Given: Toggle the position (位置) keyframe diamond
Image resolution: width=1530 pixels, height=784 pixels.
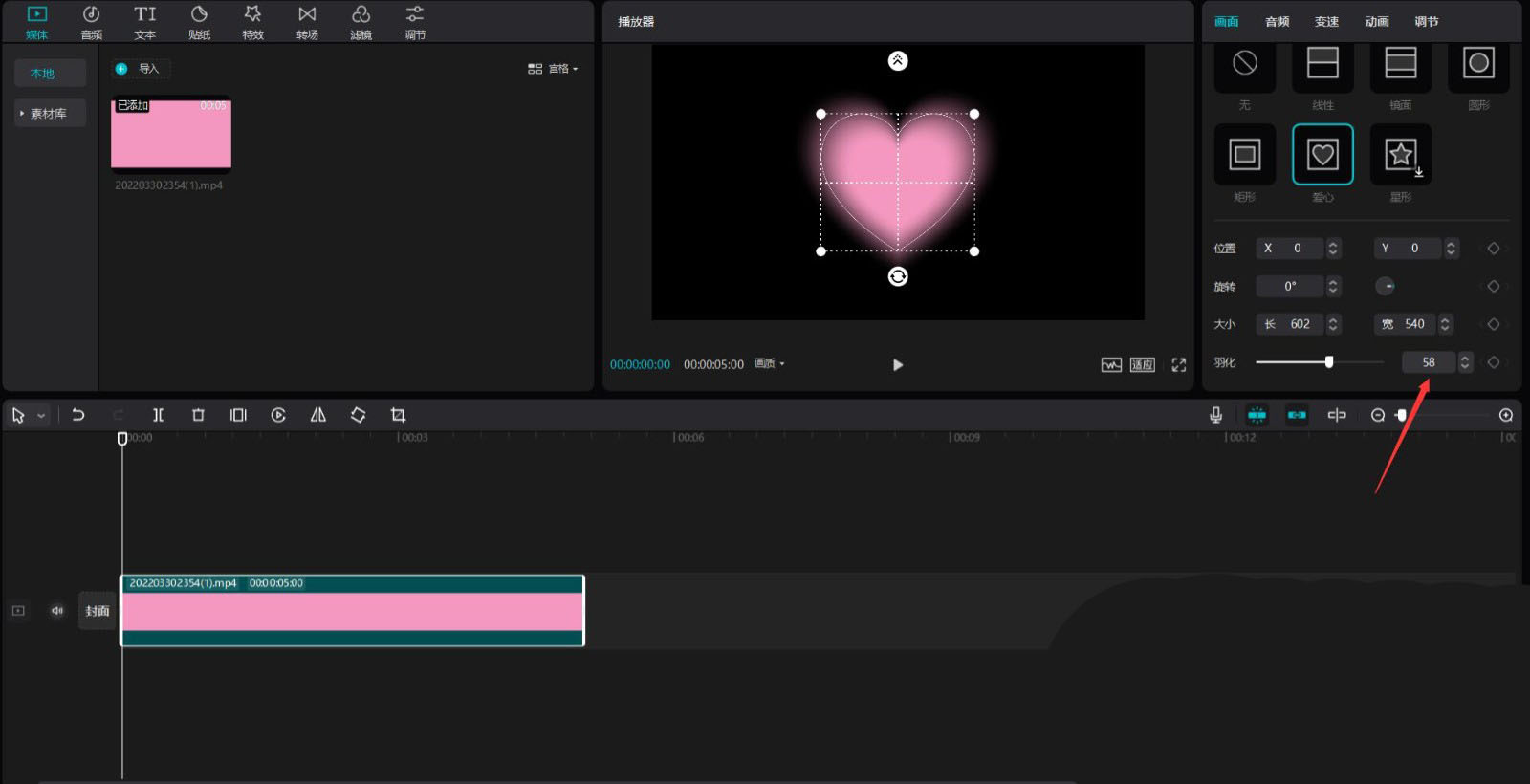Looking at the screenshot, I should click(1493, 249).
